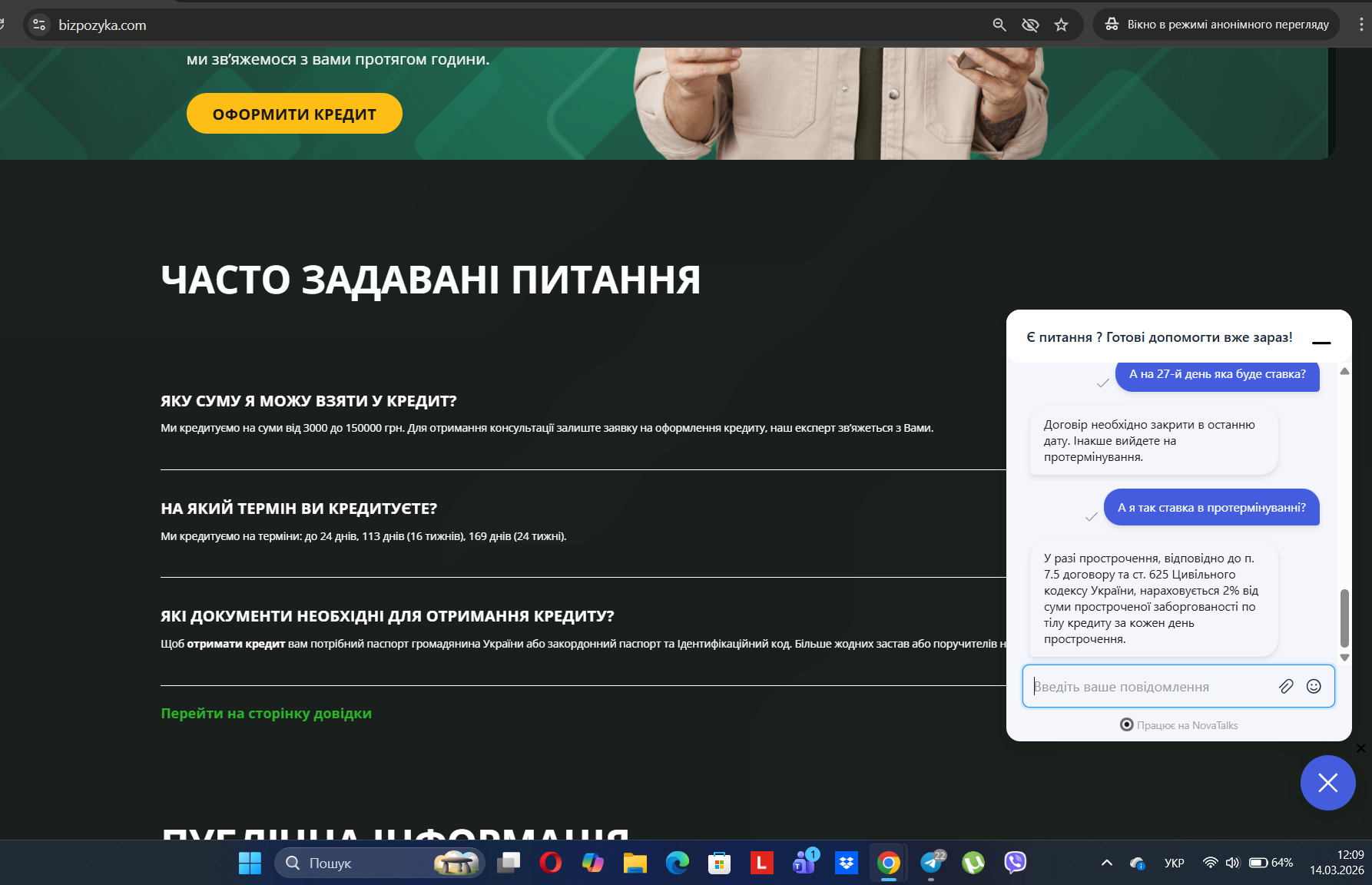
Task: Click the chat header 'Є питання ? Готові допомогти'
Action: click(x=1159, y=337)
